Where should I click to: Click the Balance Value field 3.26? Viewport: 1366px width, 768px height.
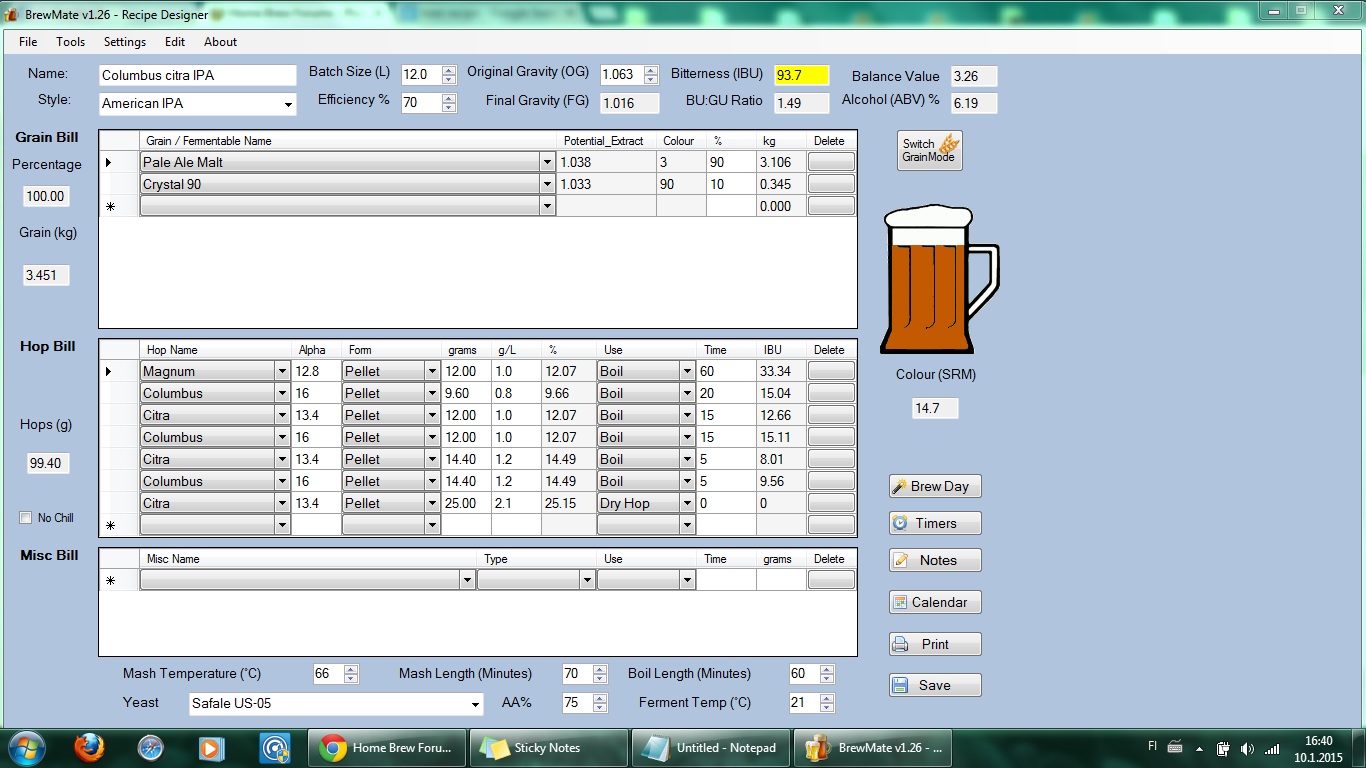click(x=974, y=76)
